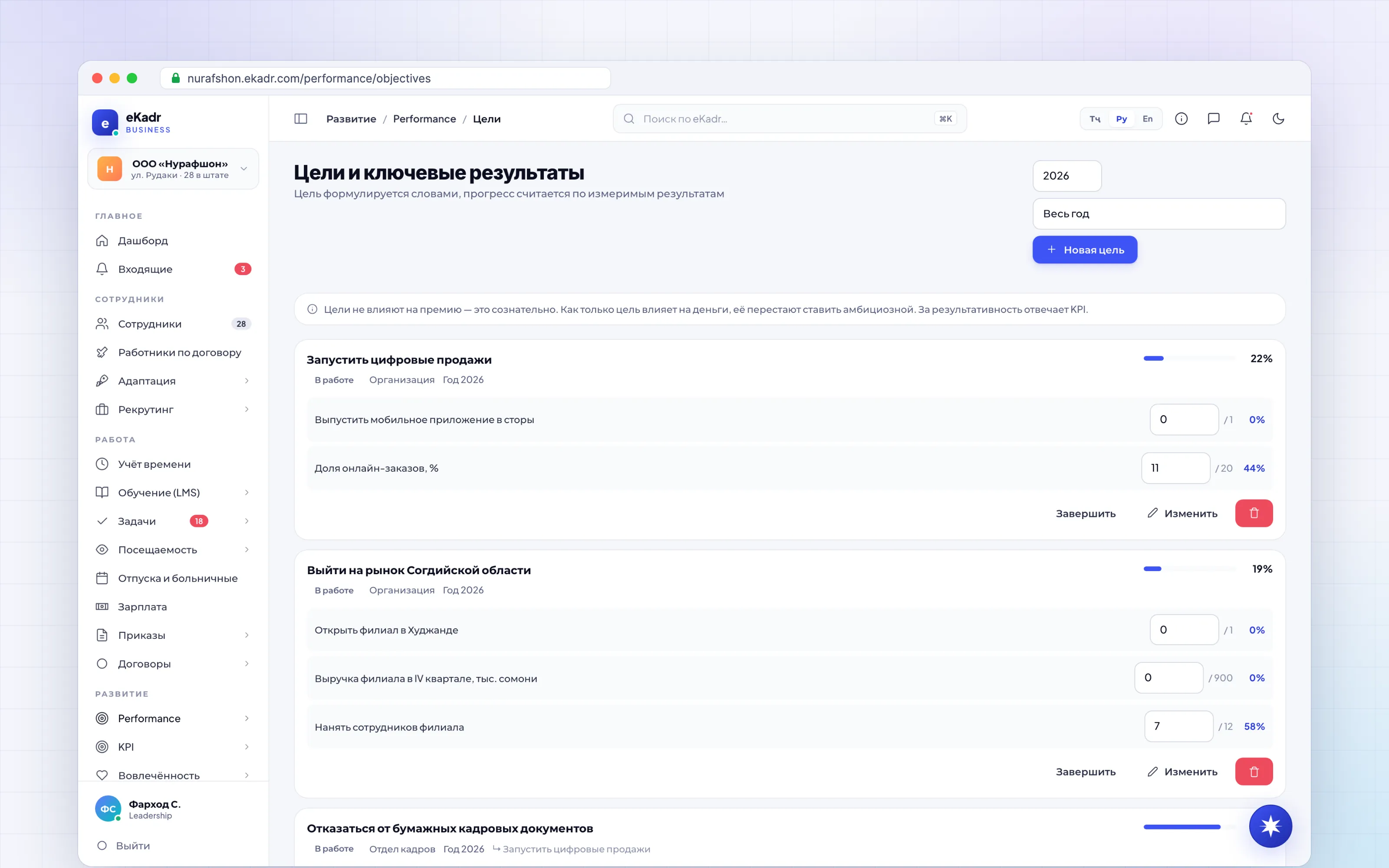This screenshot has width=1389, height=868.
Task: Open the 2026 year dropdown
Action: click(x=1067, y=176)
